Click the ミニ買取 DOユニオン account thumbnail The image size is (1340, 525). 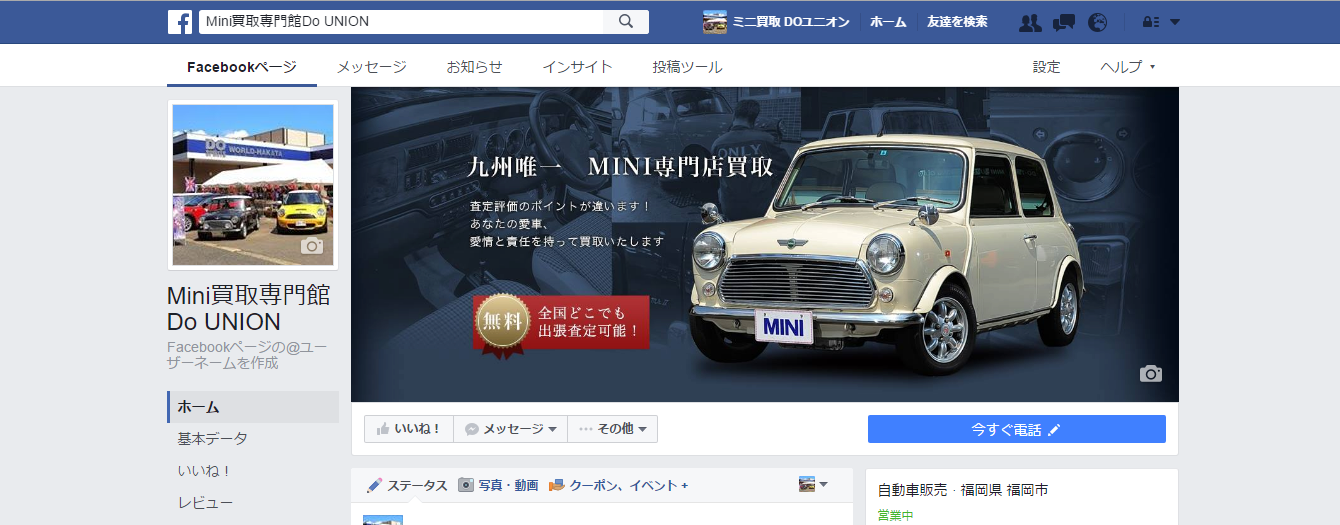tap(715, 22)
